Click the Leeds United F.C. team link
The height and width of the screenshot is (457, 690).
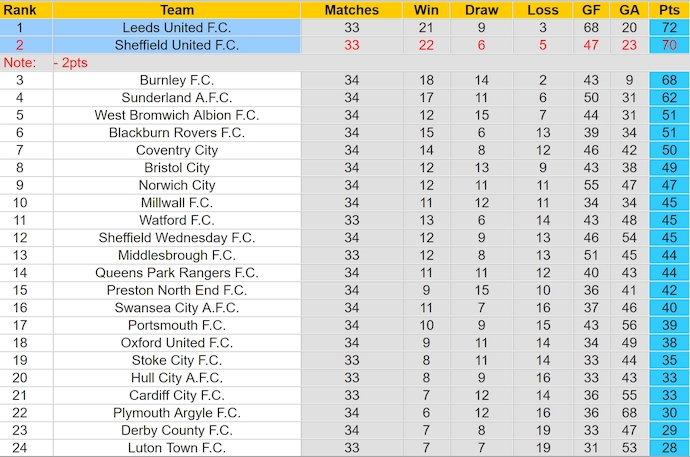click(177, 27)
